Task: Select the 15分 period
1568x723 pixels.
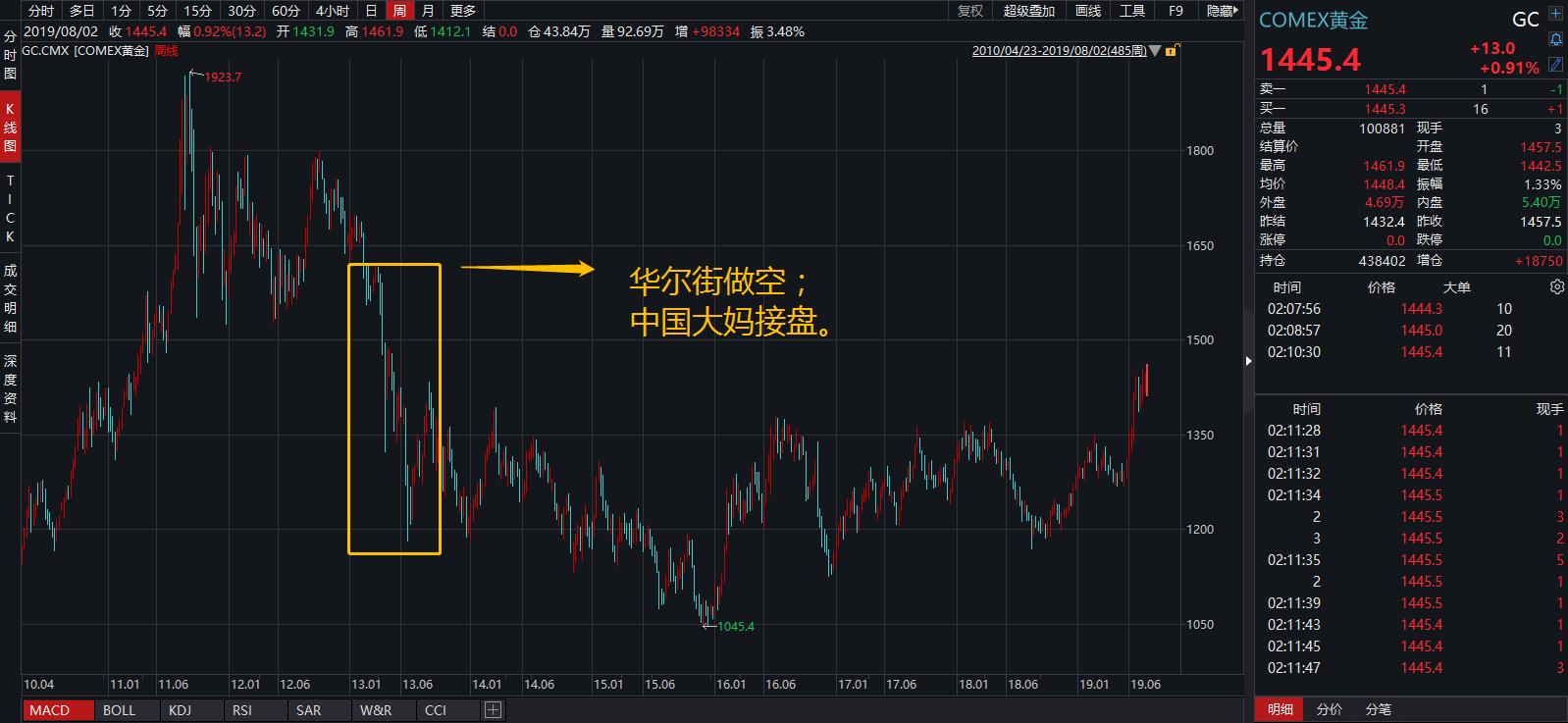Action: click(198, 11)
